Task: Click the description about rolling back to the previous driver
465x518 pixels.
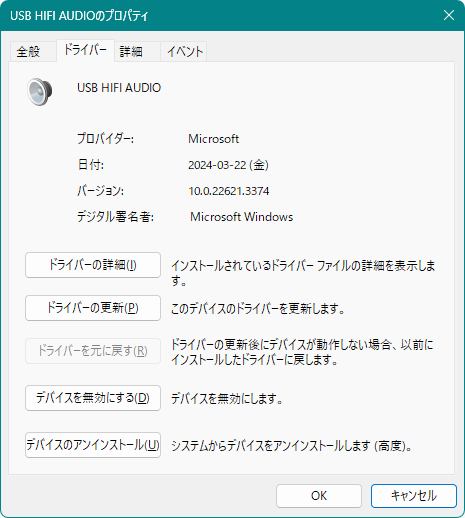Action: (x=302, y=352)
